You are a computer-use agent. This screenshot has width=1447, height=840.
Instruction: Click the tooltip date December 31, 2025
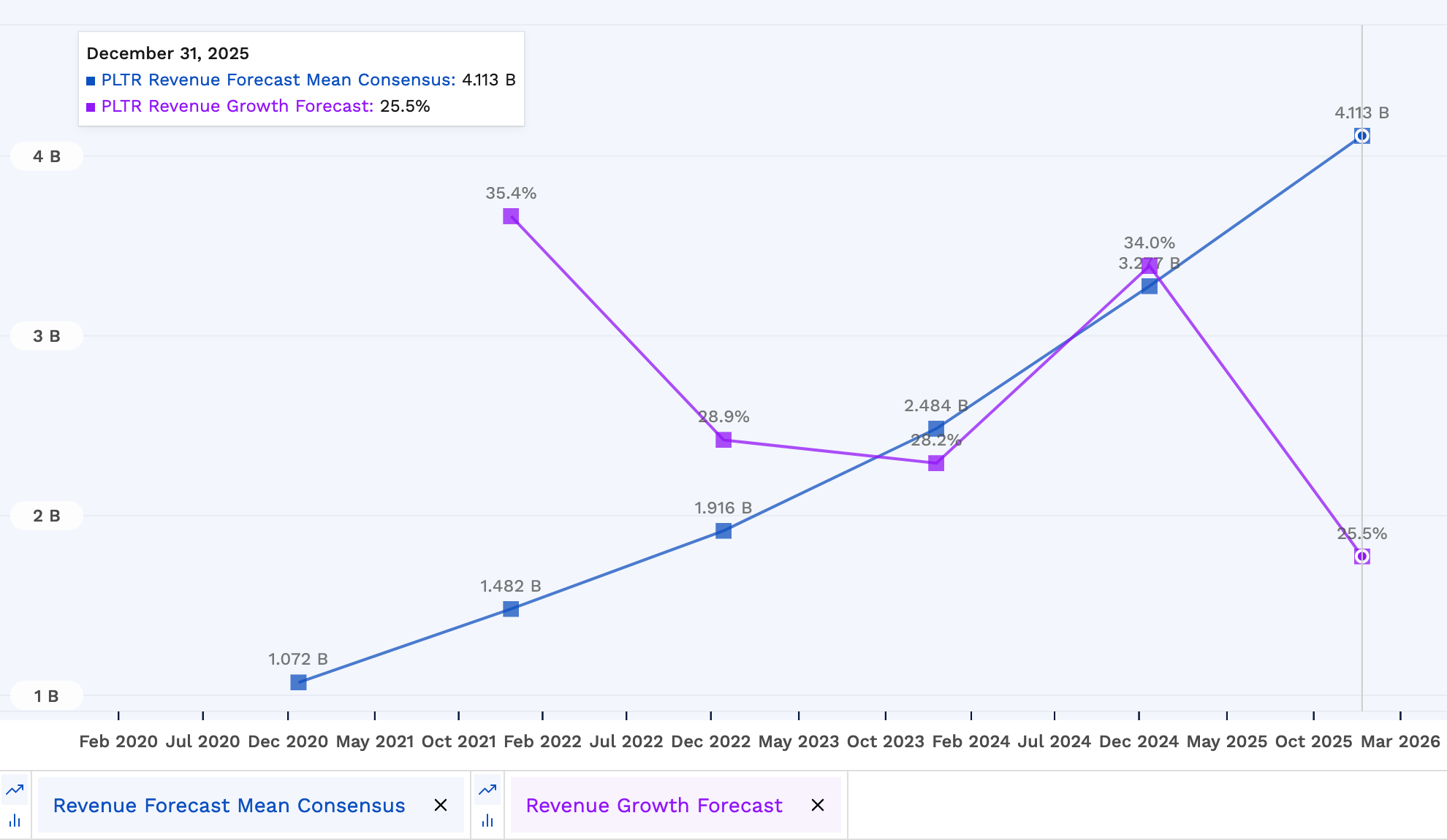coord(167,53)
